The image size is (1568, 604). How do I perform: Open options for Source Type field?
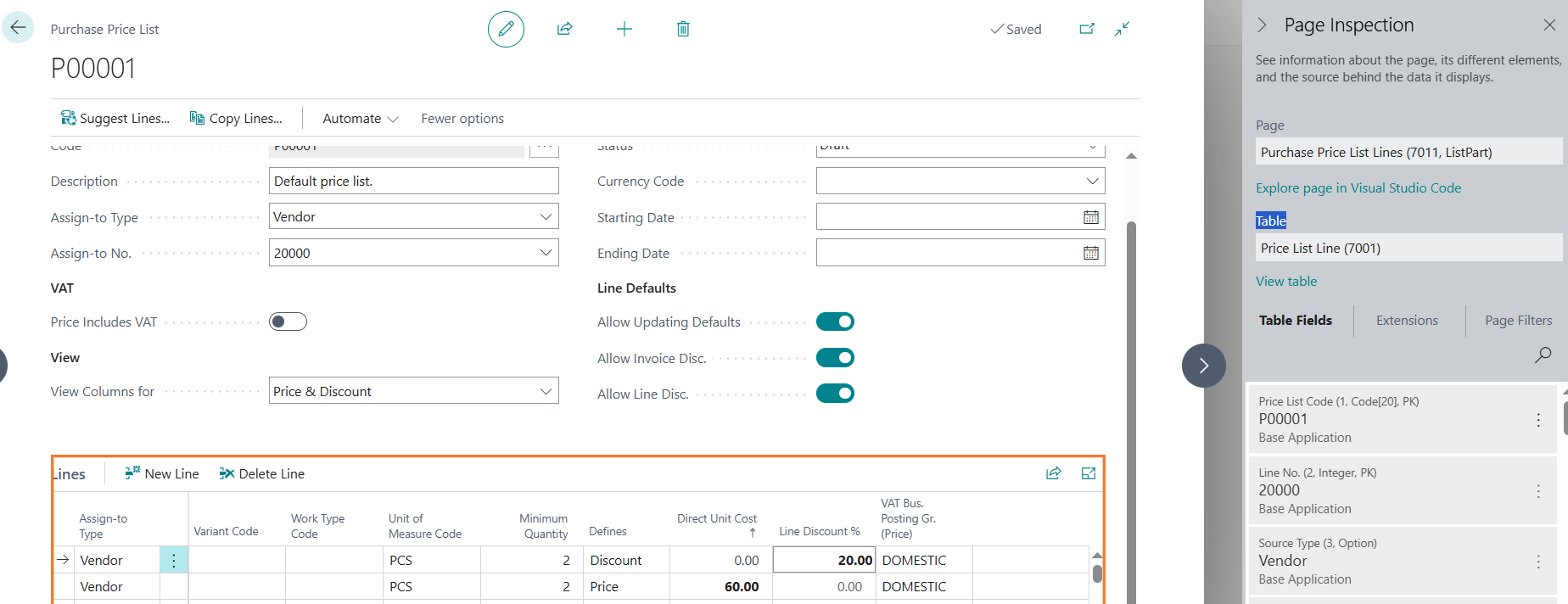[x=1538, y=562]
